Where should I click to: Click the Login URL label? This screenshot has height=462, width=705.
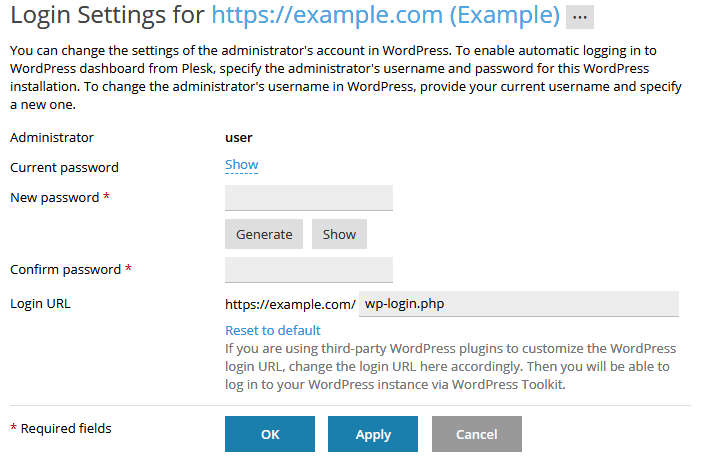pyautogui.click(x=40, y=304)
